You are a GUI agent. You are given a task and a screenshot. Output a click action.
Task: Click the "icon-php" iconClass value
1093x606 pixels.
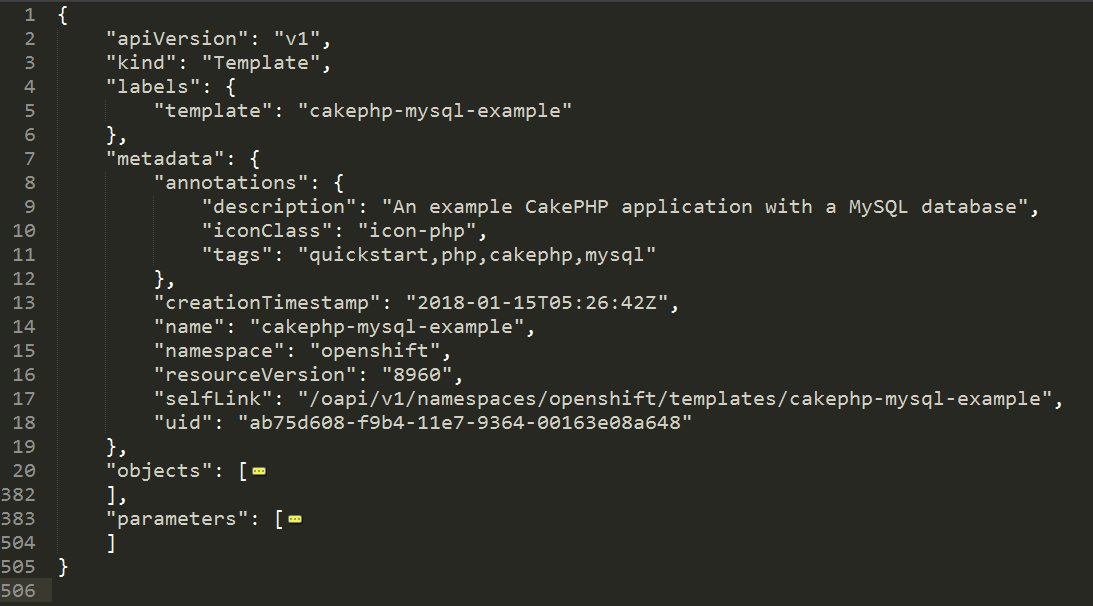pyautogui.click(x=422, y=231)
